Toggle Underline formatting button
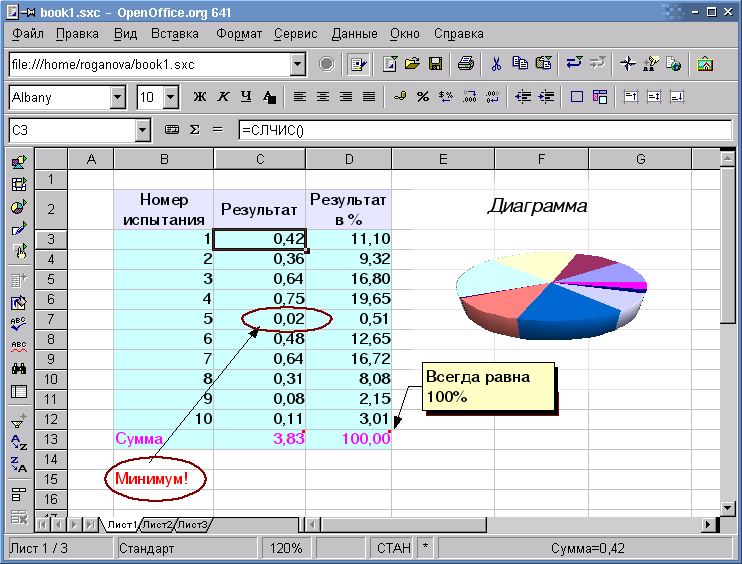 point(245,97)
